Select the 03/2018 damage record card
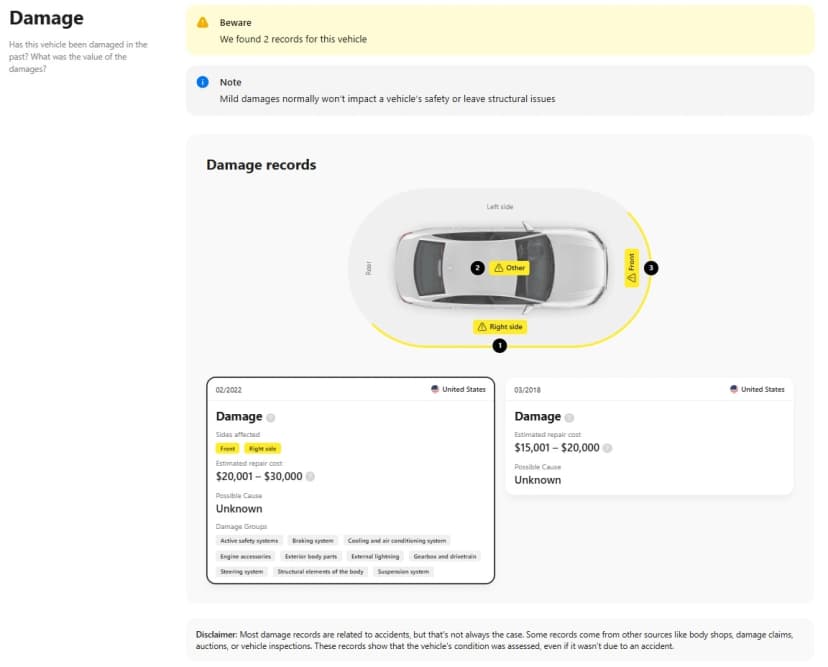This screenshot has width=828, height=667. click(649, 436)
